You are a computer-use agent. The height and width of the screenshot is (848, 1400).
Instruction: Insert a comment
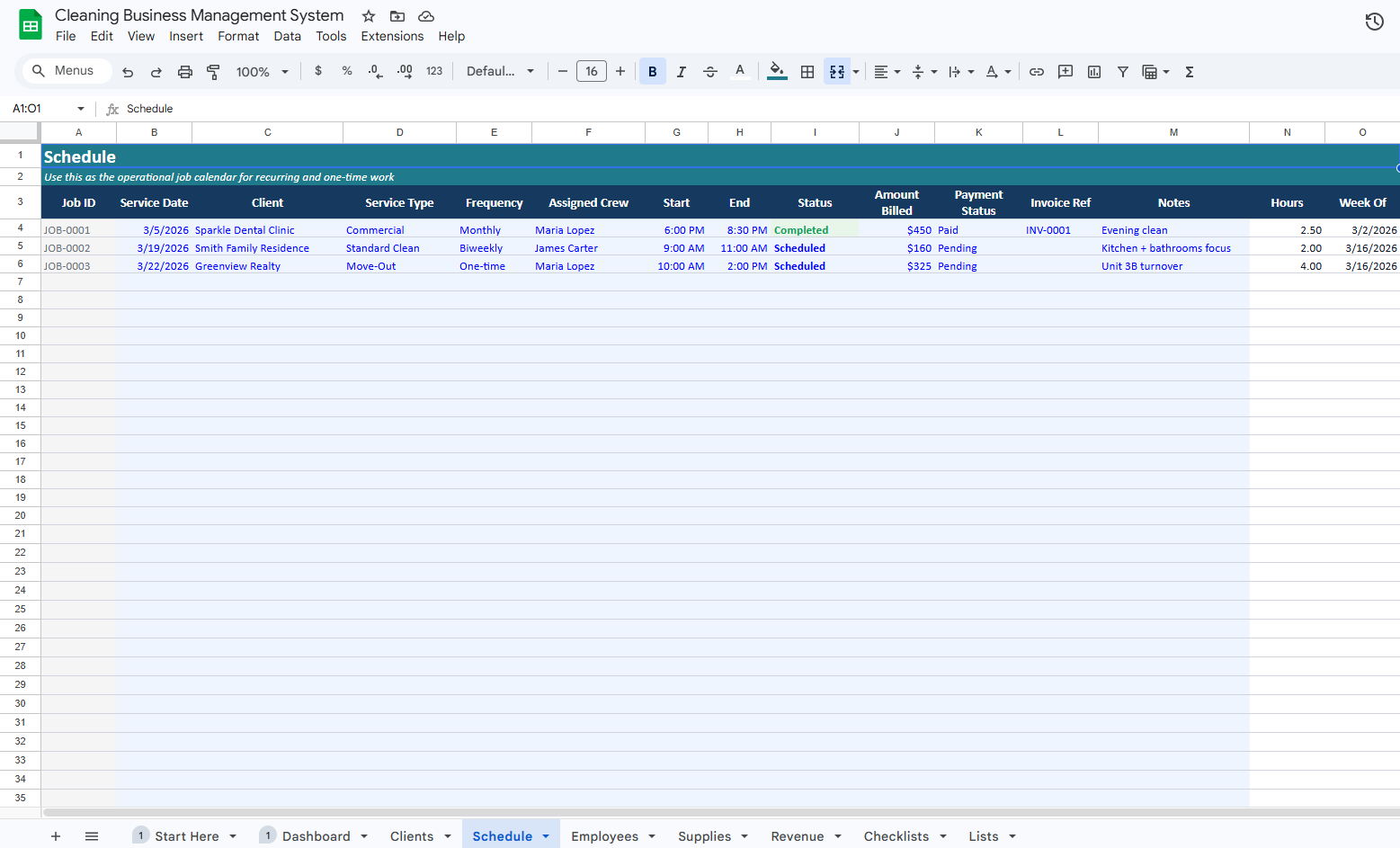pos(1066,72)
